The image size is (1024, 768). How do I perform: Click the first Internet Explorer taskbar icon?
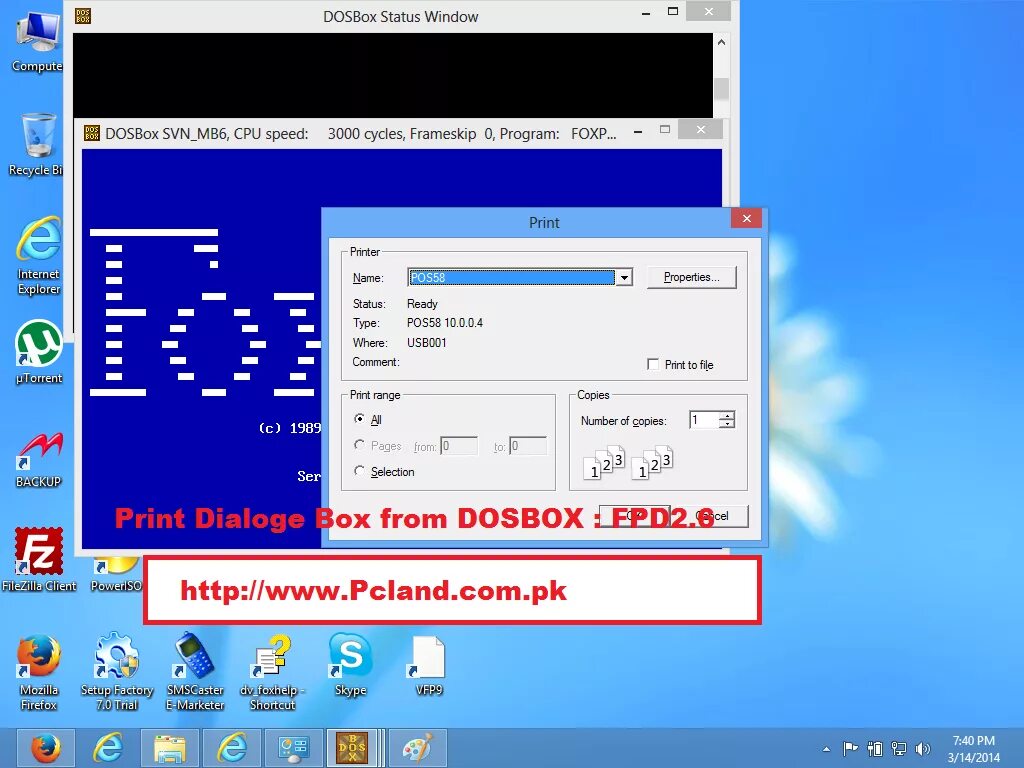(108, 748)
